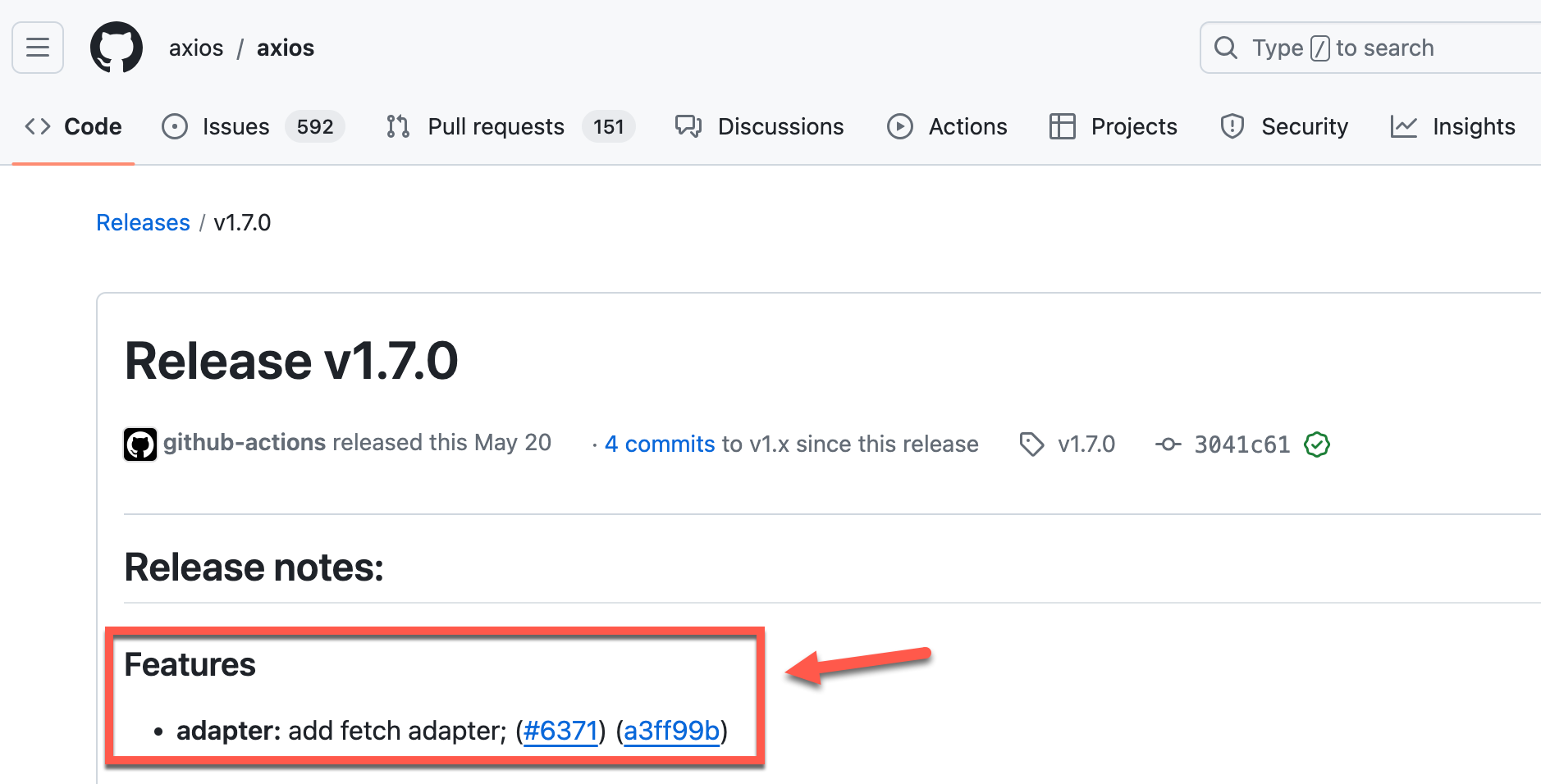Click the slash key hint in search
Viewport: 1541px width, 784px height.
tap(1319, 48)
